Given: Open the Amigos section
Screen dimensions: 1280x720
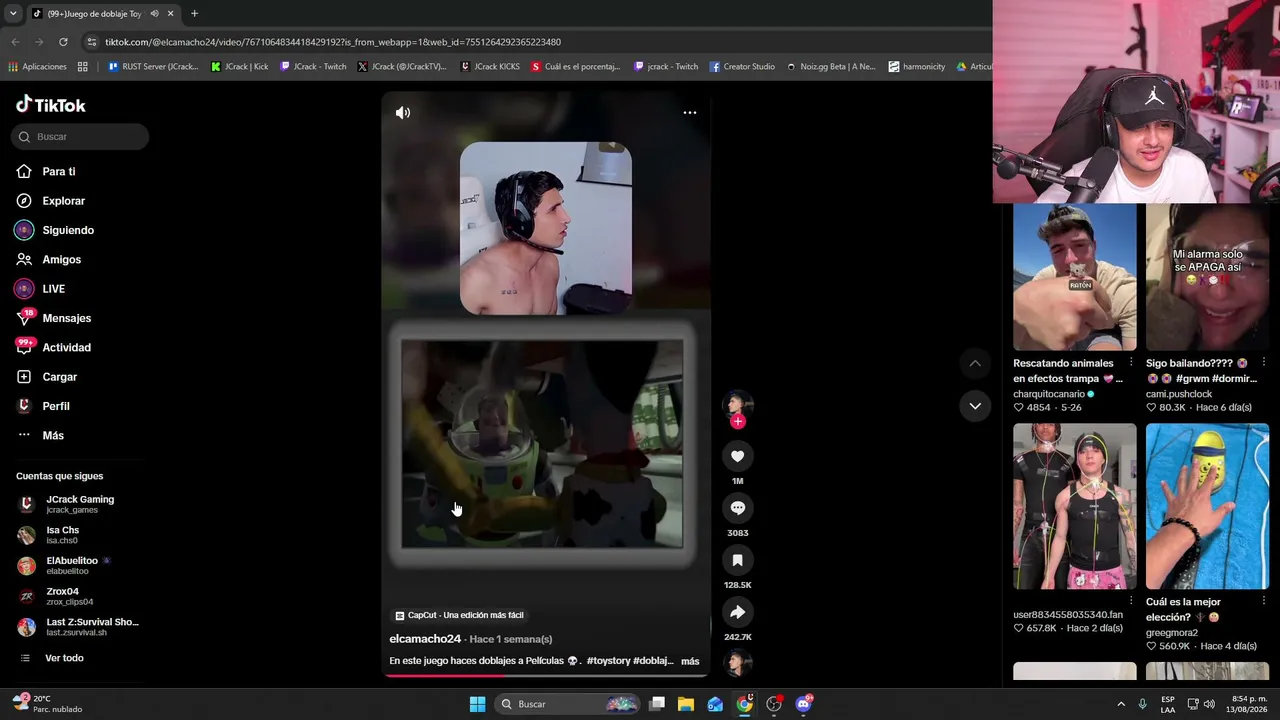Looking at the screenshot, I should [62, 260].
